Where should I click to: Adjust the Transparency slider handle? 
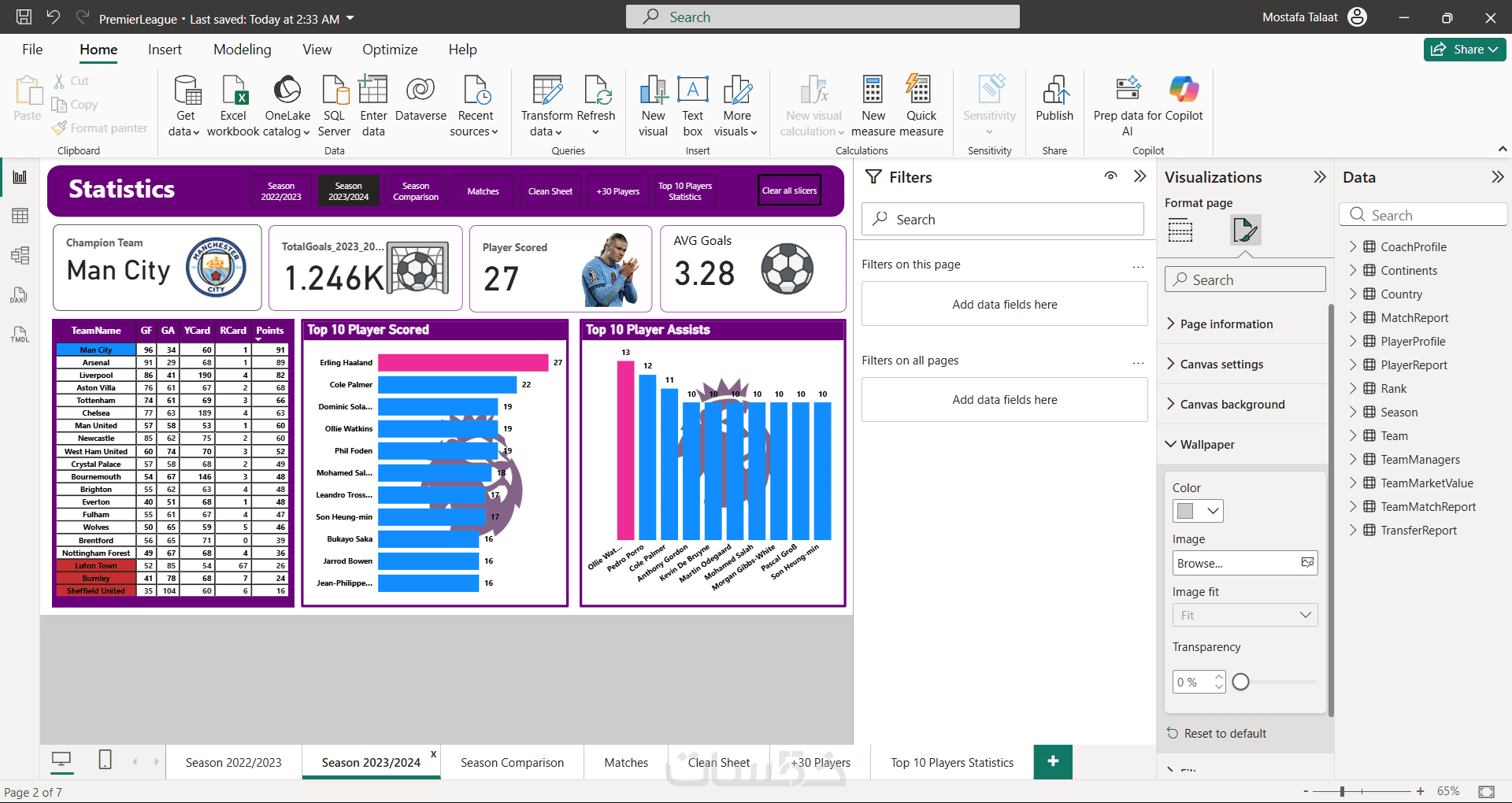click(x=1241, y=682)
